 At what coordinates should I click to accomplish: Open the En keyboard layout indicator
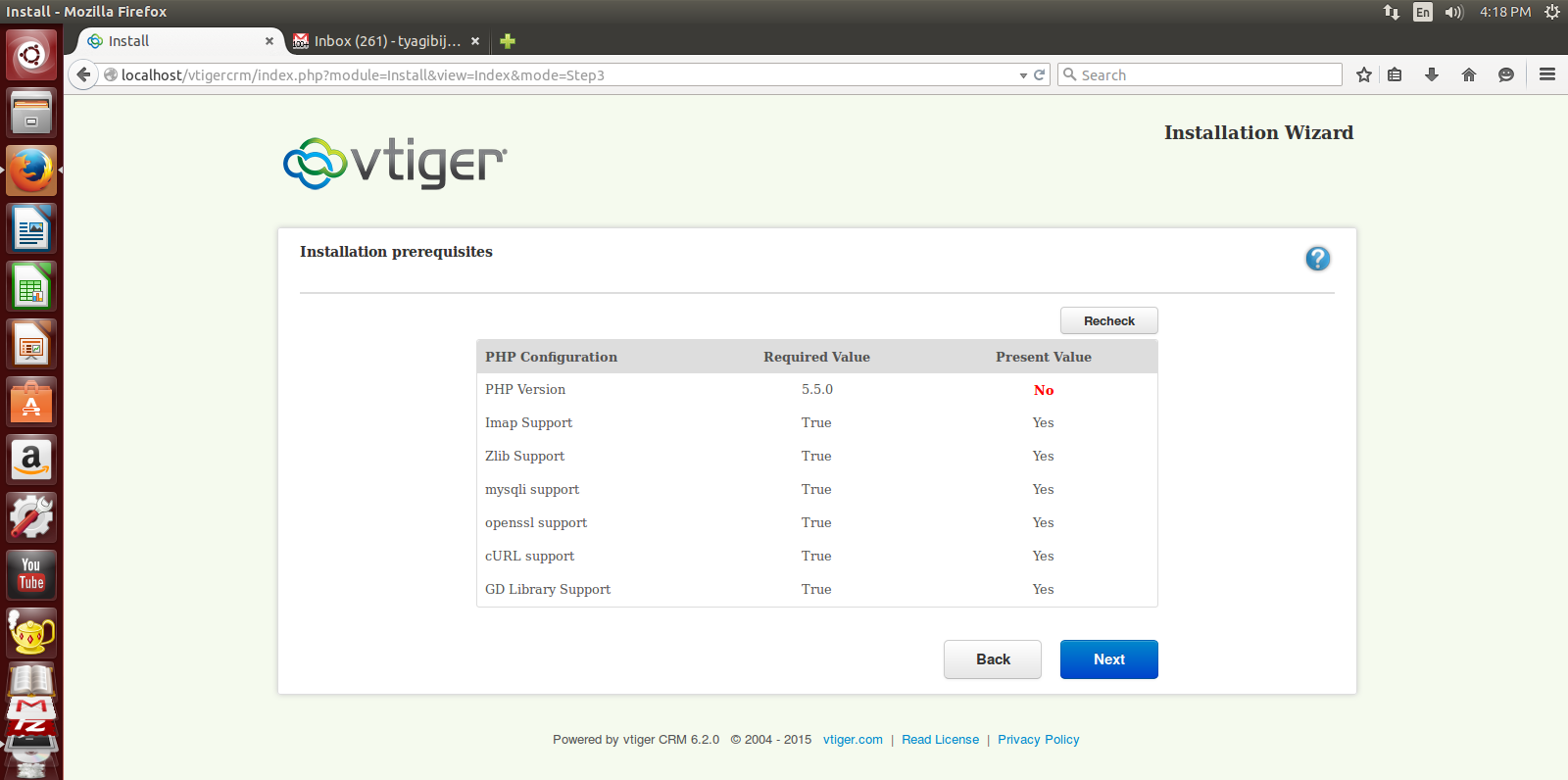point(1423,12)
